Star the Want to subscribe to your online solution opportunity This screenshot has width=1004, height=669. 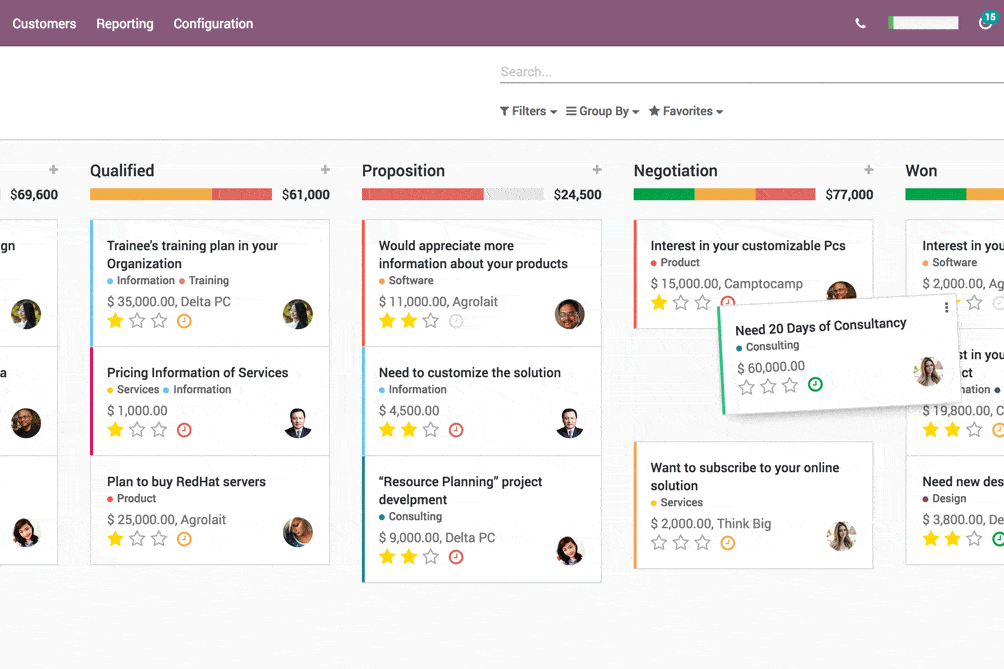(x=659, y=542)
